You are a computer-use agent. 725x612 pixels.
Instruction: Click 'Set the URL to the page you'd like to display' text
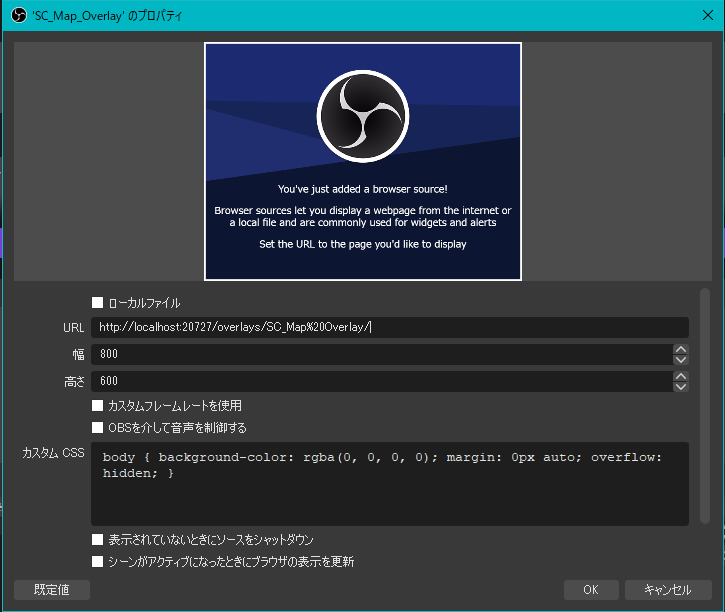point(362,244)
